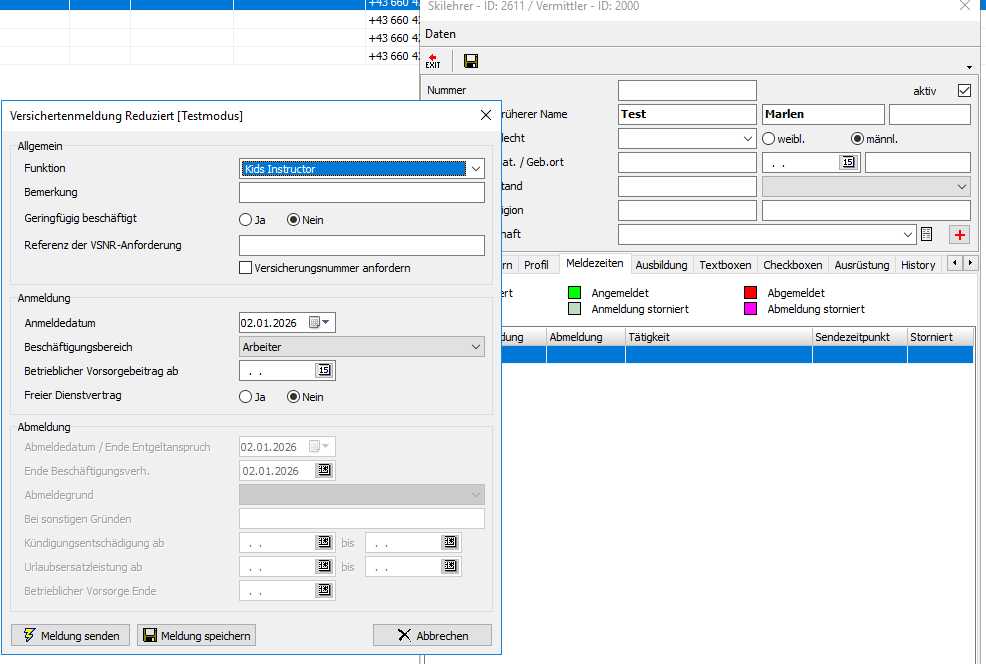Click the red plus icon
The height and width of the screenshot is (664, 986).
960,234
